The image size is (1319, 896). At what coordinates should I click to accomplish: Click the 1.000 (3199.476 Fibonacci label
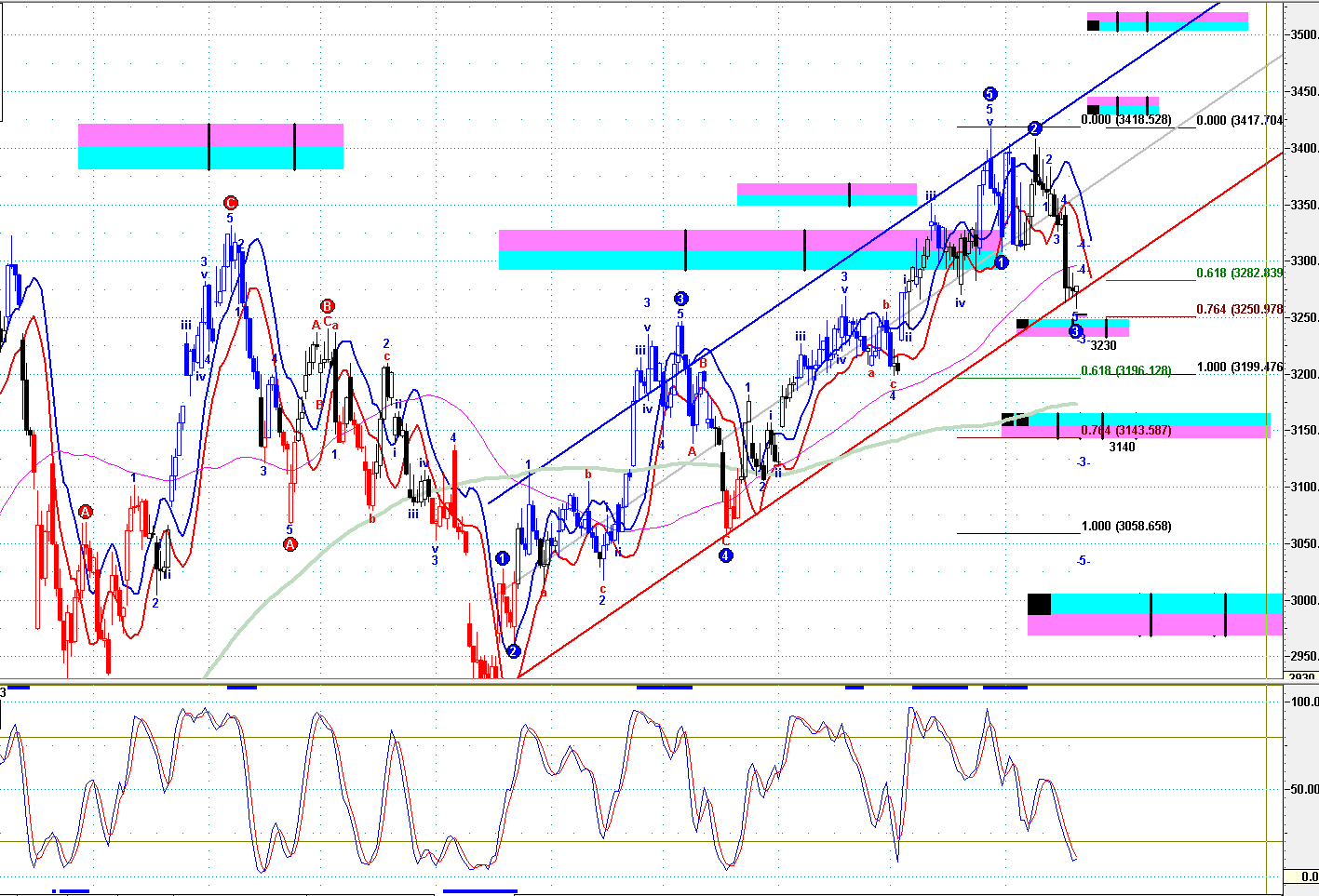pyautogui.click(x=1240, y=367)
